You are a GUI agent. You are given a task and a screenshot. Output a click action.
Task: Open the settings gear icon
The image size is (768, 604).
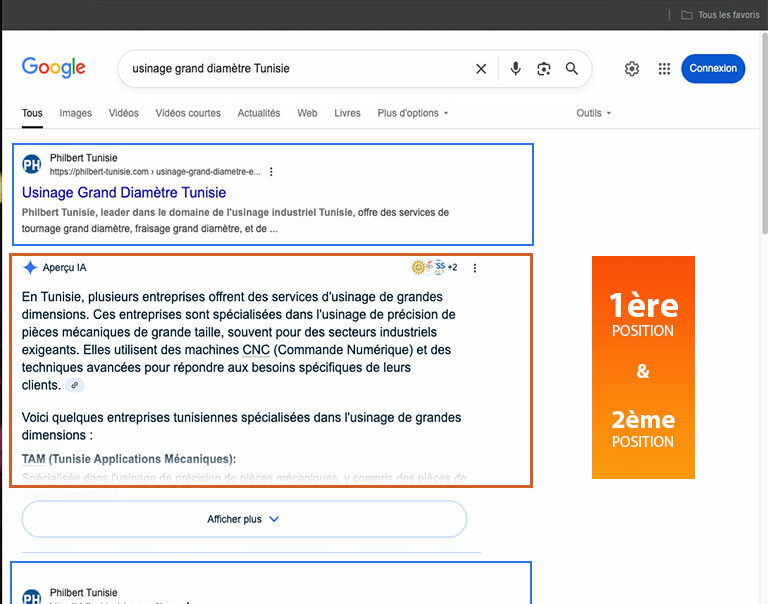click(632, 69)
